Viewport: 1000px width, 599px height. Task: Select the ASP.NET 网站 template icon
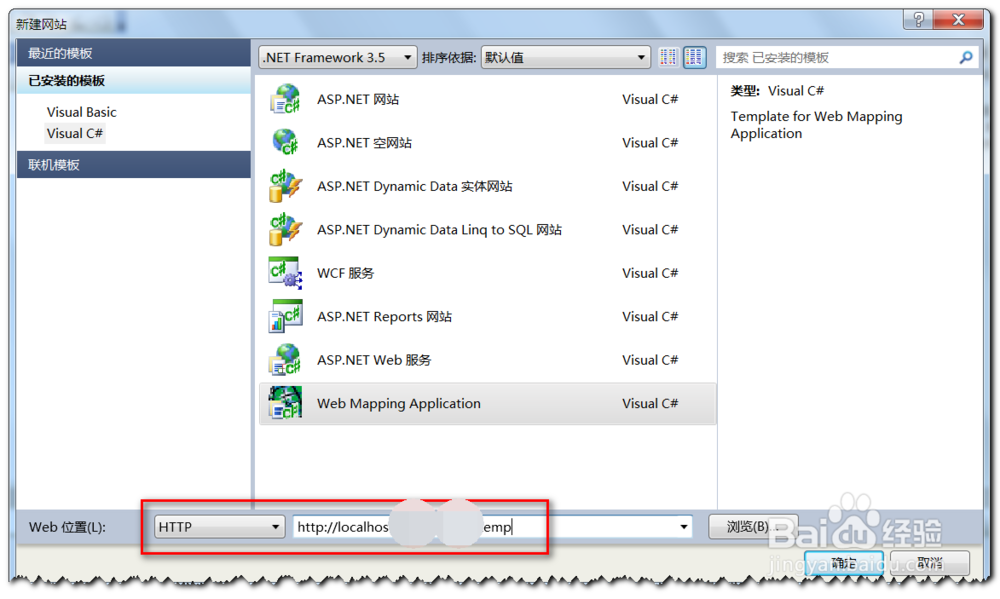[285, 98]
